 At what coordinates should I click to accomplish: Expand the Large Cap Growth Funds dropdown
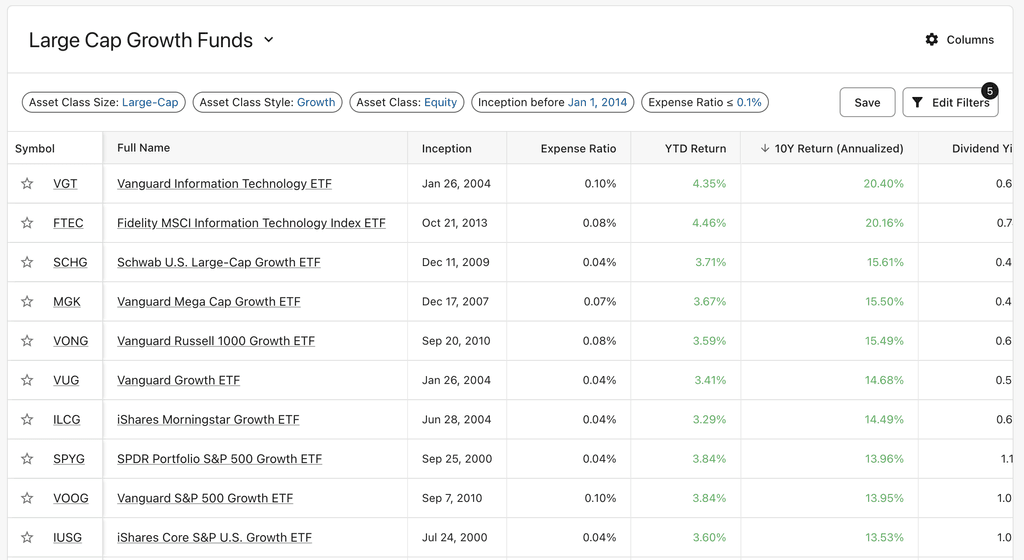click(x=268, y=40)
